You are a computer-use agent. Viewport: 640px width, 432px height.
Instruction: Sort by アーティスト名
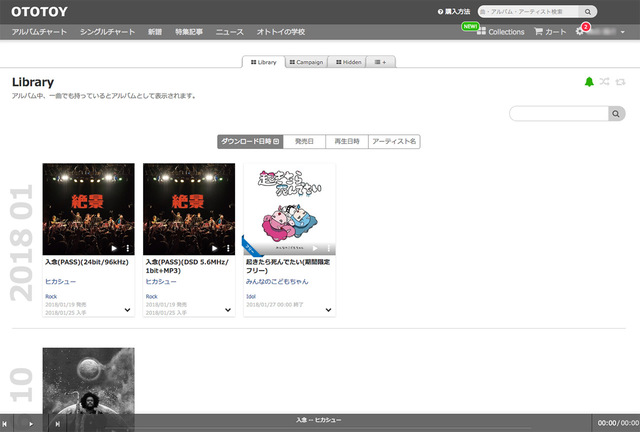pos(394,141)
